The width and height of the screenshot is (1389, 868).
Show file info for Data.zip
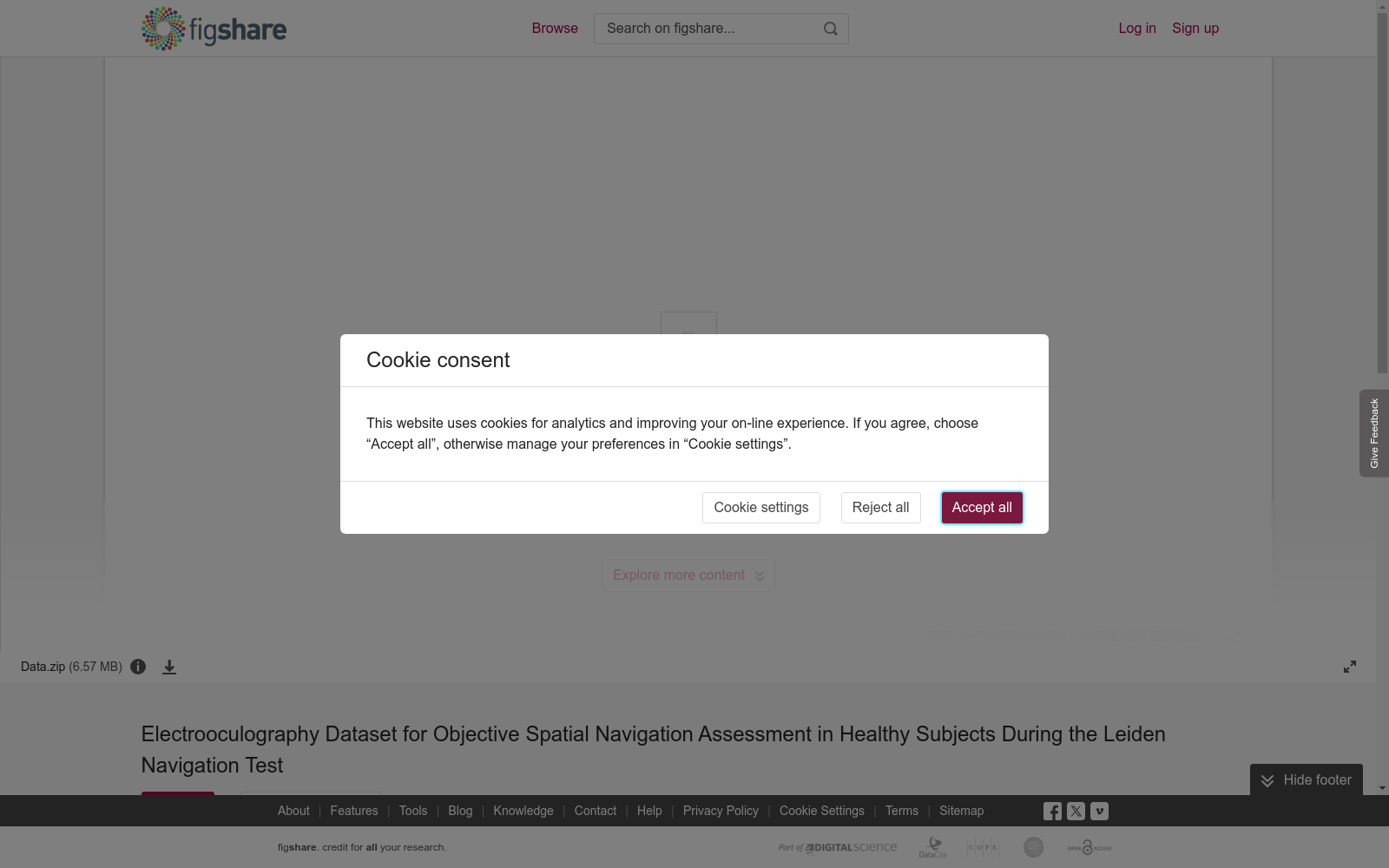(138, 667)
